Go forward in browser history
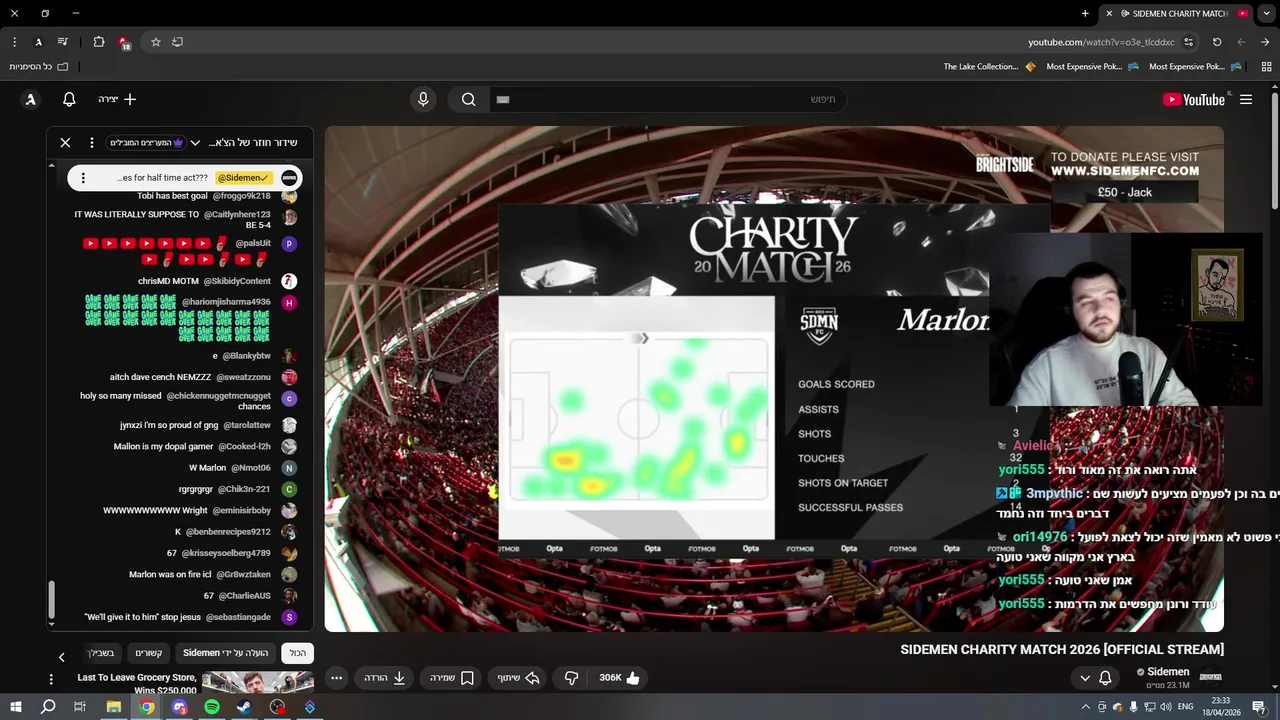The height and width of the screenshot is (720, 1280). click(1241, 42)
